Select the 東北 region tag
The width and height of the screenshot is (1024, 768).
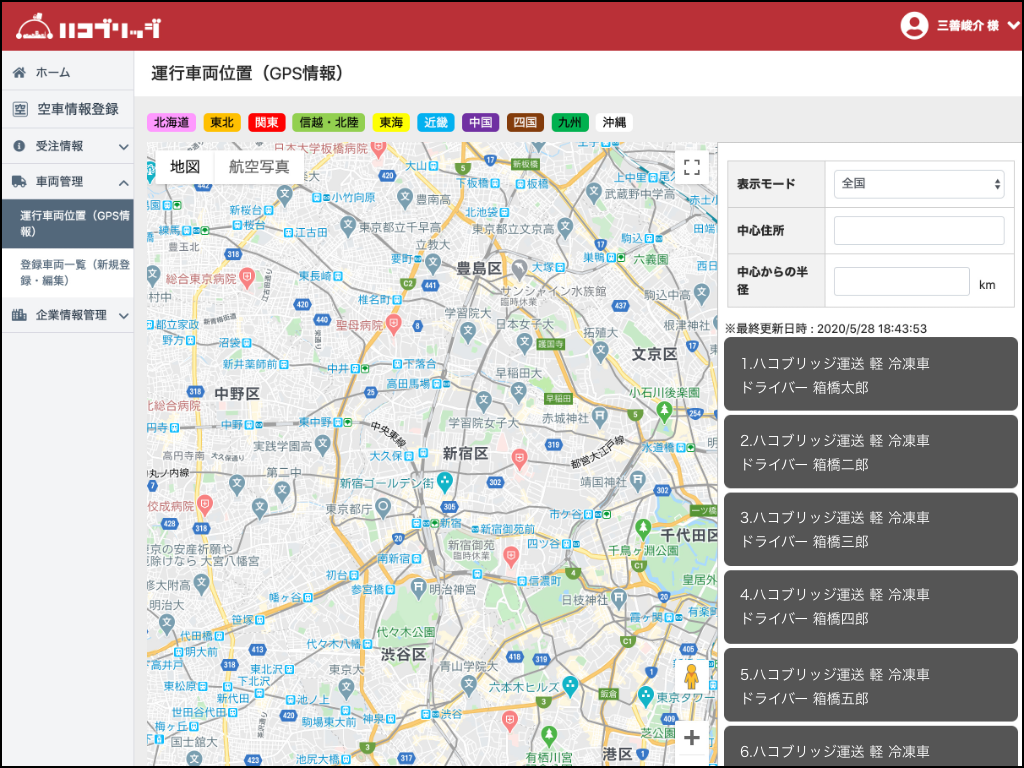coord(222,122)
